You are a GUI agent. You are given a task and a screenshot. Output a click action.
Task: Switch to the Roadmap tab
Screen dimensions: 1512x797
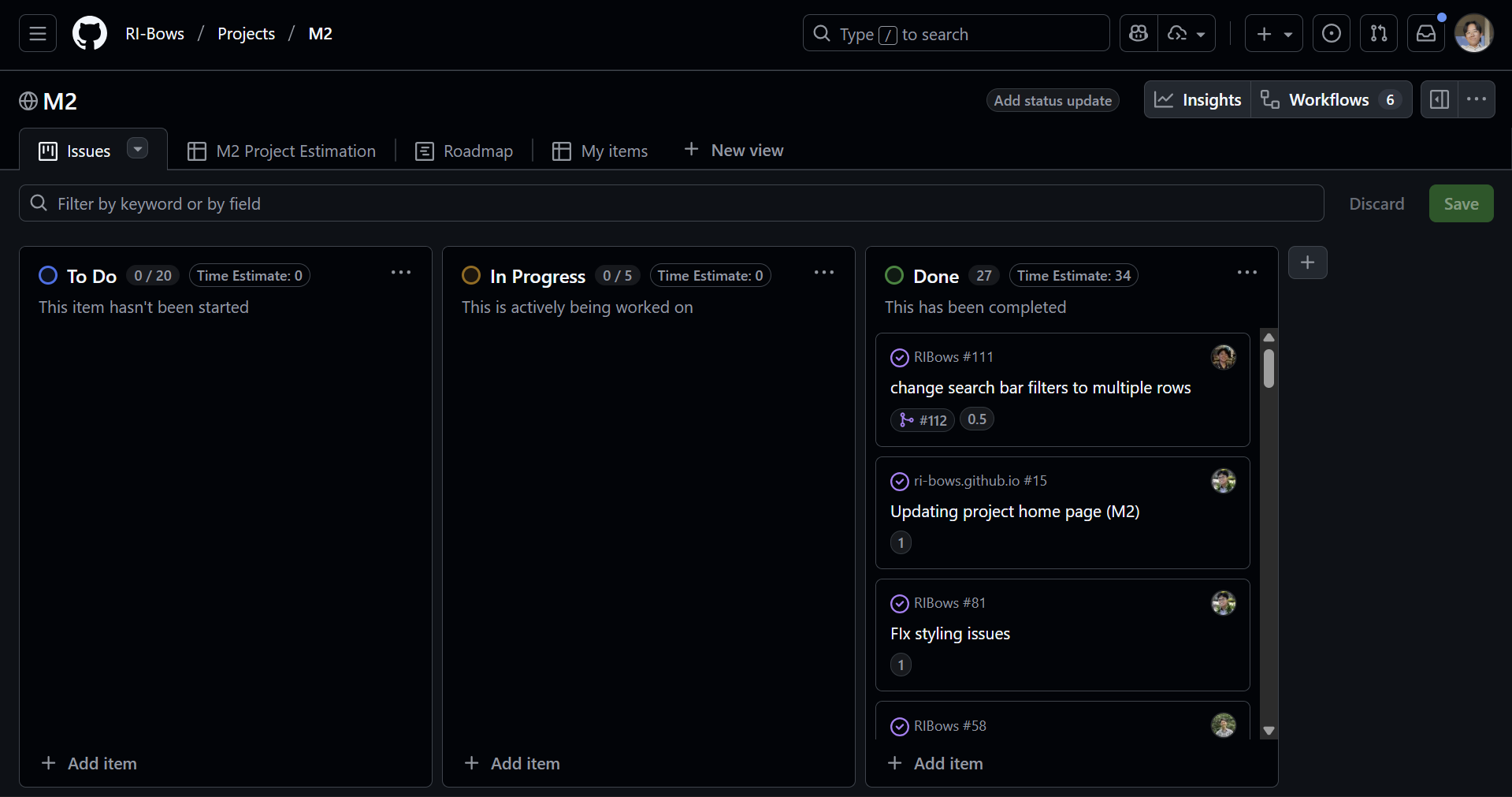tap(464, 151)
